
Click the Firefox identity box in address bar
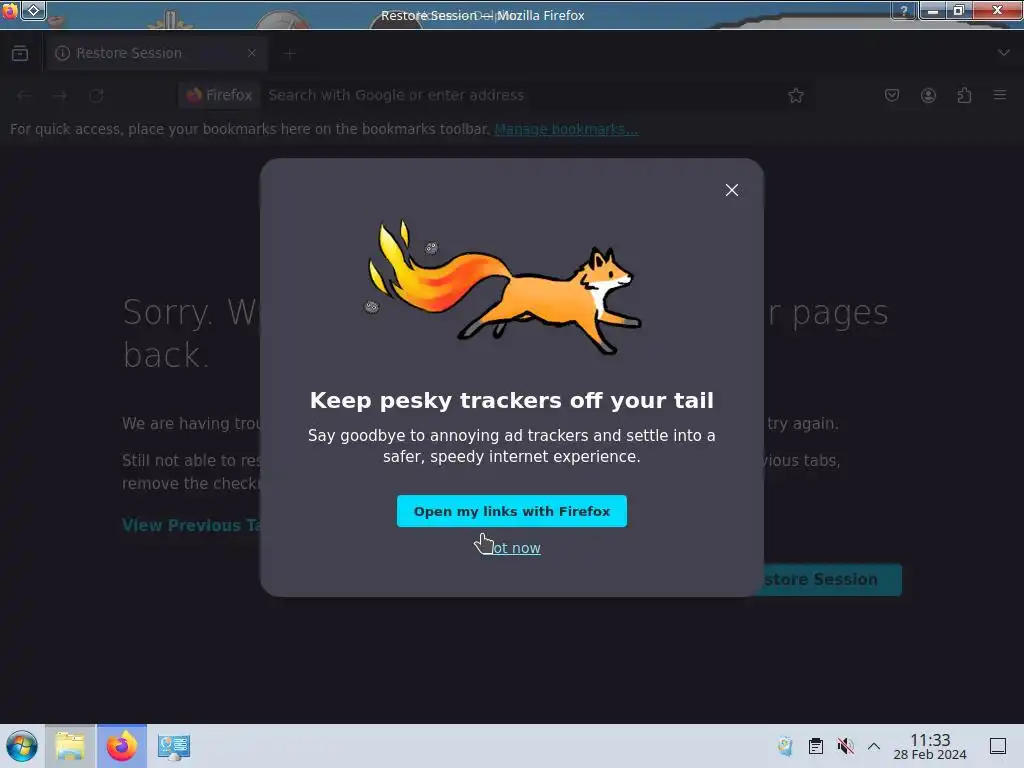pyautogui.click(x=219, y=95)
